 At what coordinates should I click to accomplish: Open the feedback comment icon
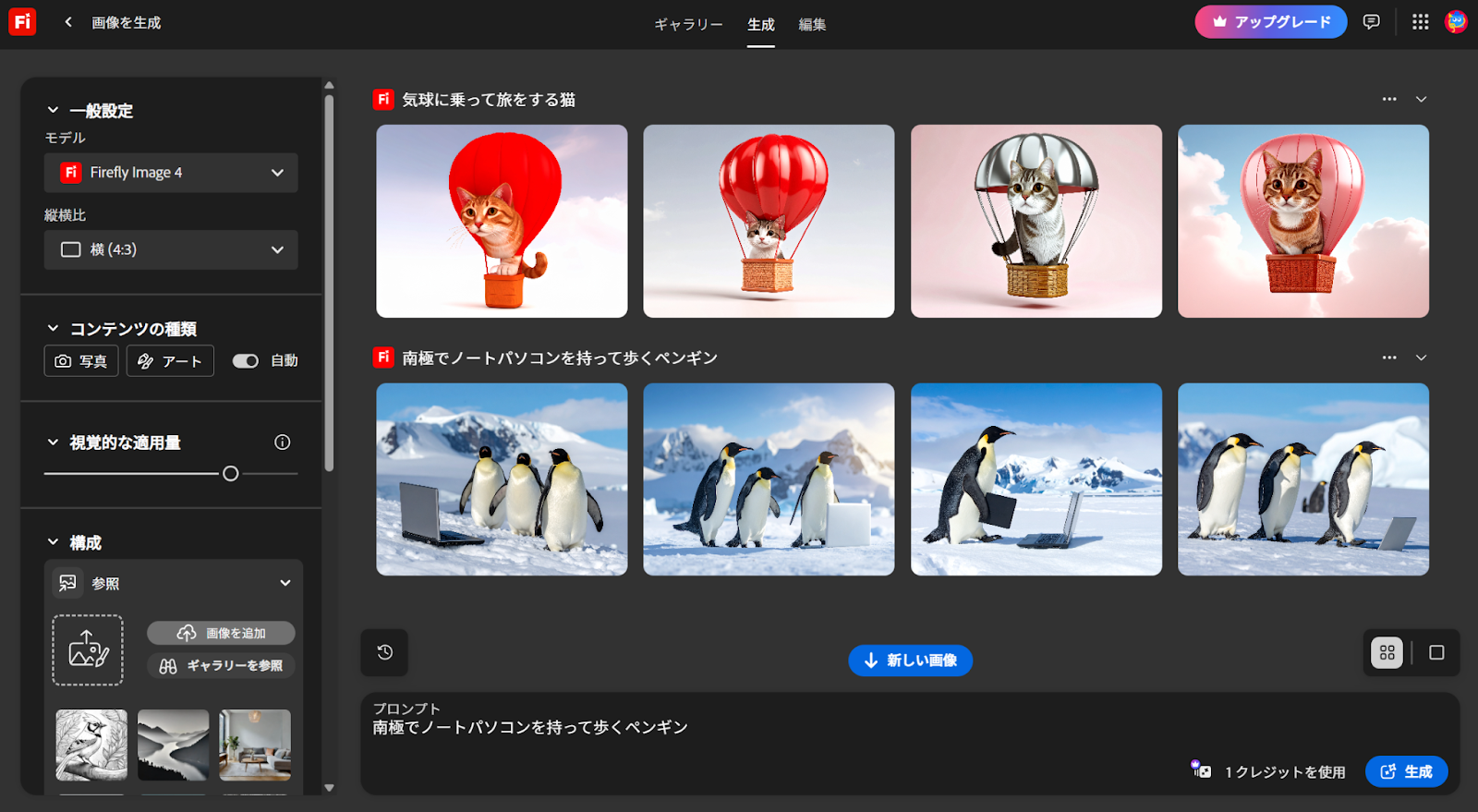click(1372, 22)
